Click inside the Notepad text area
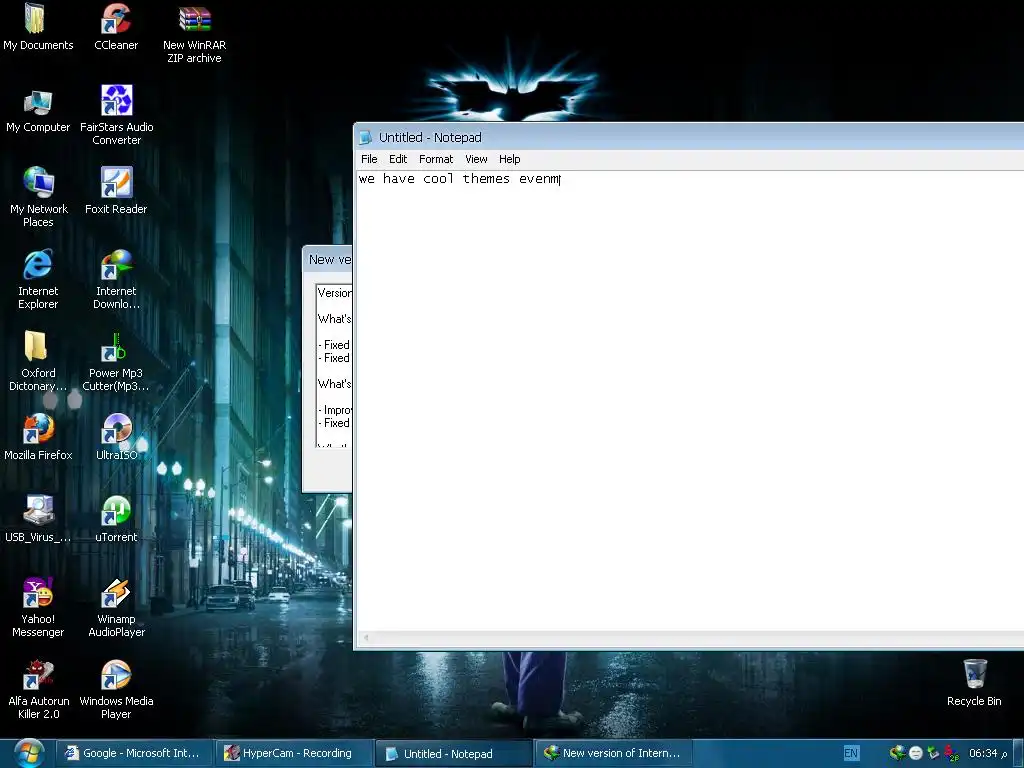This screenshot has width=1024, height=768. pyautogui.click(x=690, y=401)
